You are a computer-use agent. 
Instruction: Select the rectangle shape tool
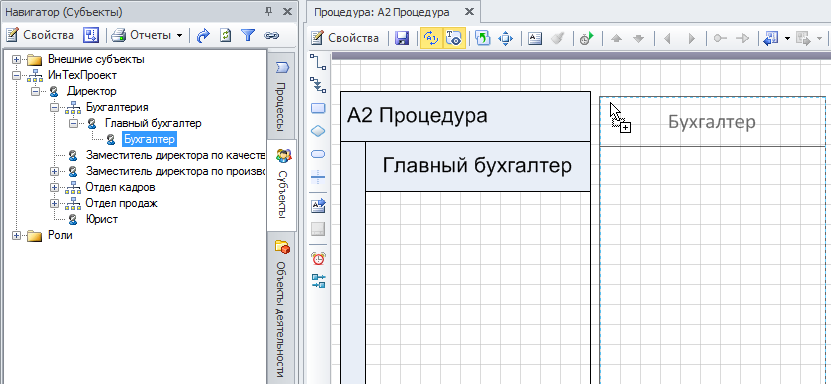point(318,108)
